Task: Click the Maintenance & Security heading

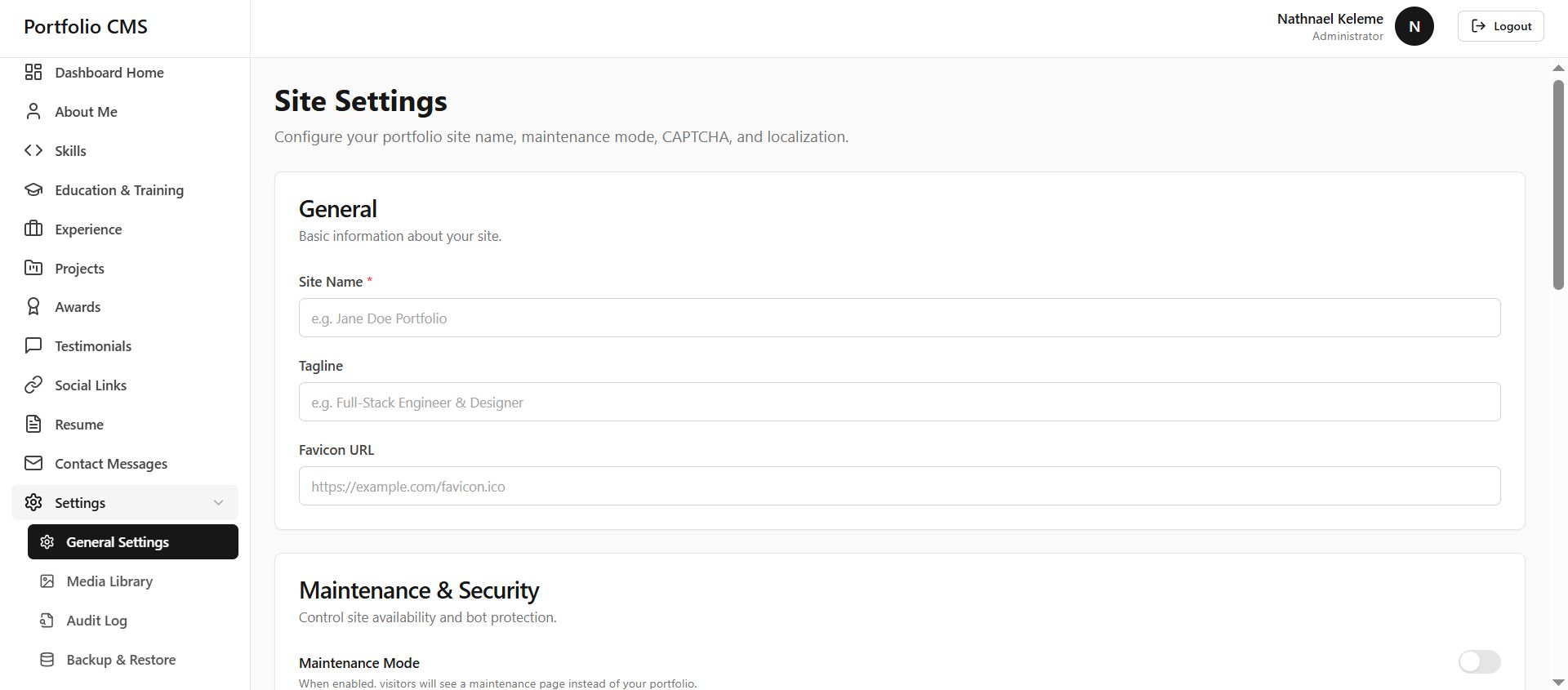Action: (419, 590)
